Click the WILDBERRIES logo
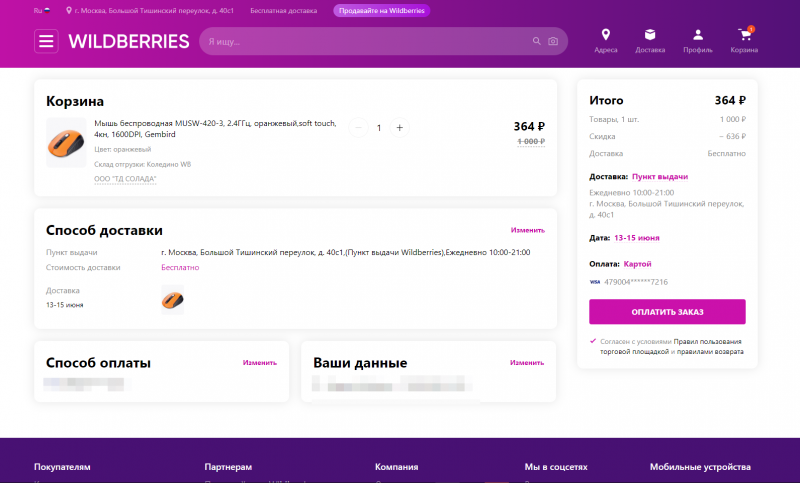 tap(129, 41)
